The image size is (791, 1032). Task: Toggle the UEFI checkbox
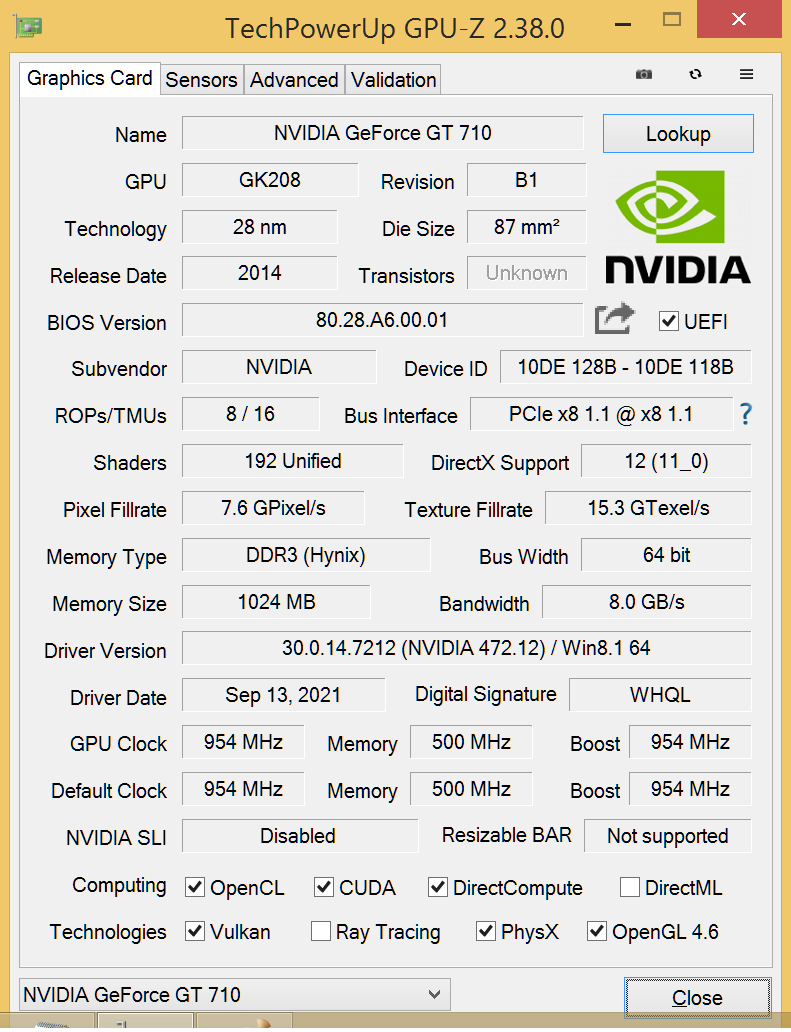[669, 321]
